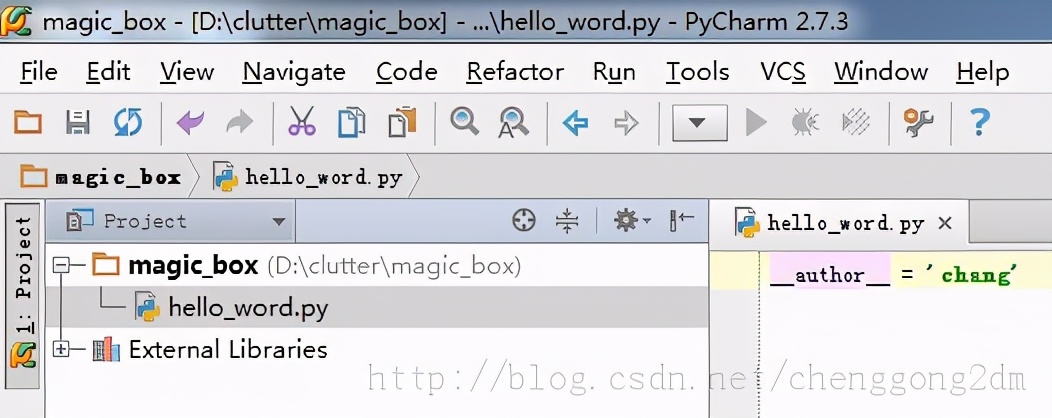Close the hello_word.py editor tab

[945, 223]
